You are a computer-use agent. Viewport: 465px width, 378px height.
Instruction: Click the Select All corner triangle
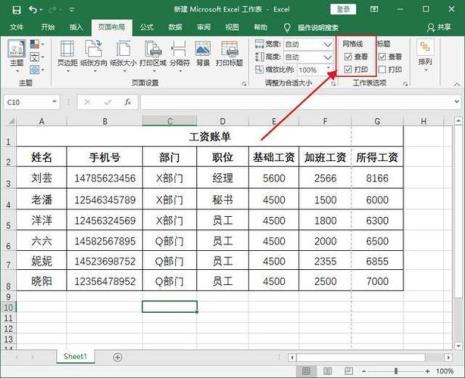pyautogui.click(x=11, y=121)
